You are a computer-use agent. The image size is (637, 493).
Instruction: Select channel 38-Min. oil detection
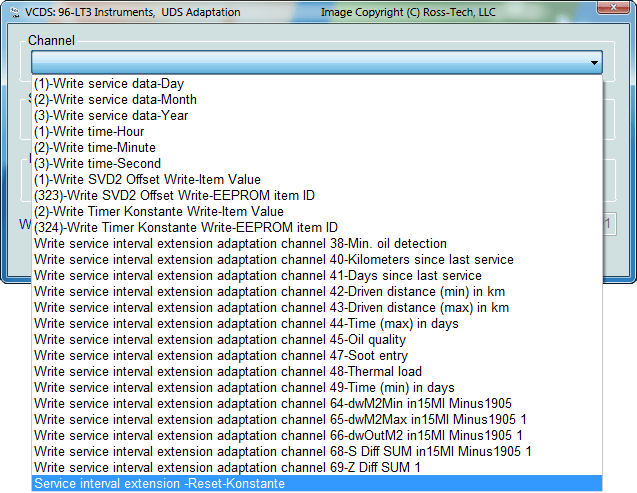coord(317,244)
